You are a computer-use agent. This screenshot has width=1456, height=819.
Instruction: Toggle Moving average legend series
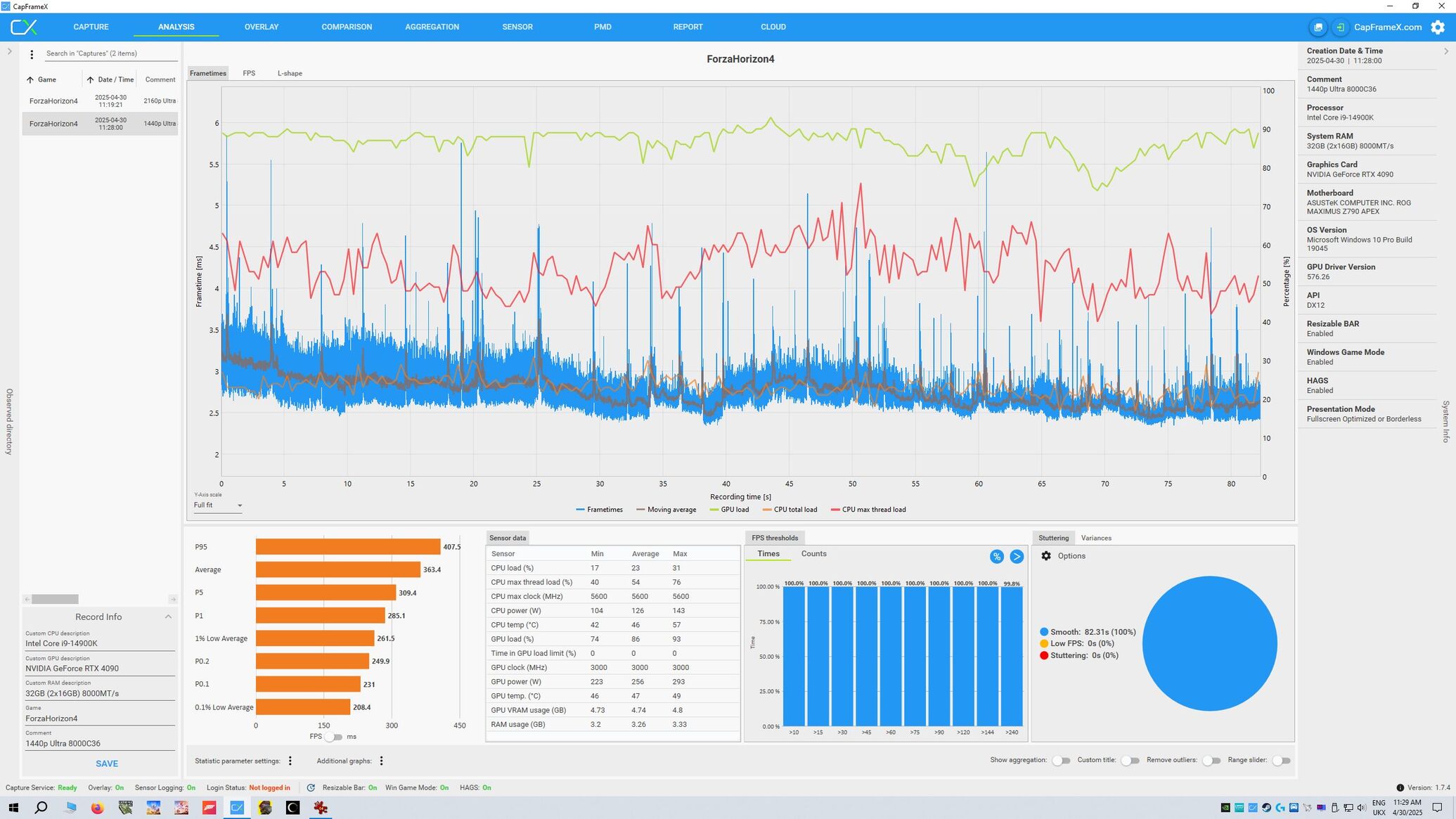[666, 510]
